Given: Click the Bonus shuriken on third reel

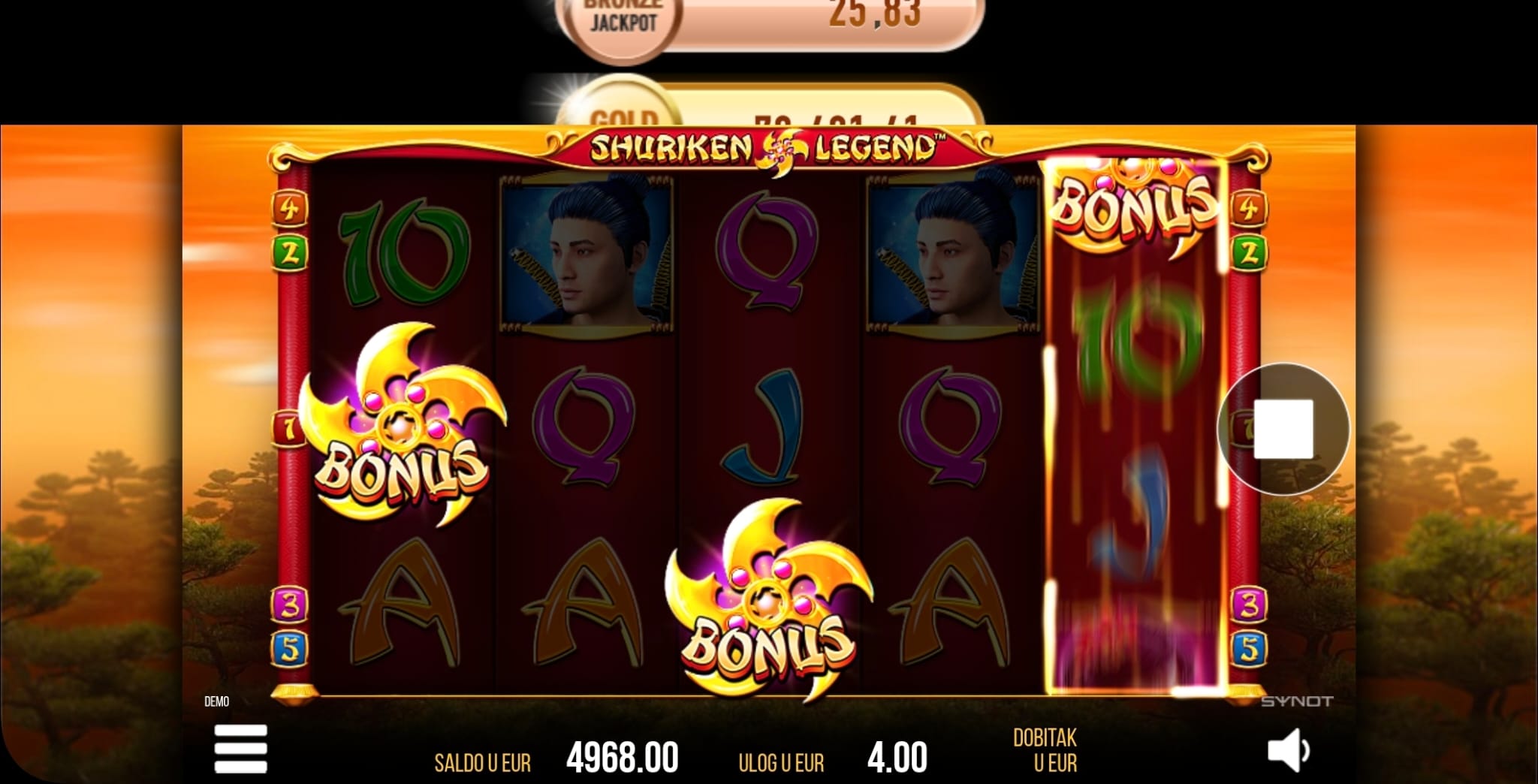Looking at the screenshot, I should point(768,601).
